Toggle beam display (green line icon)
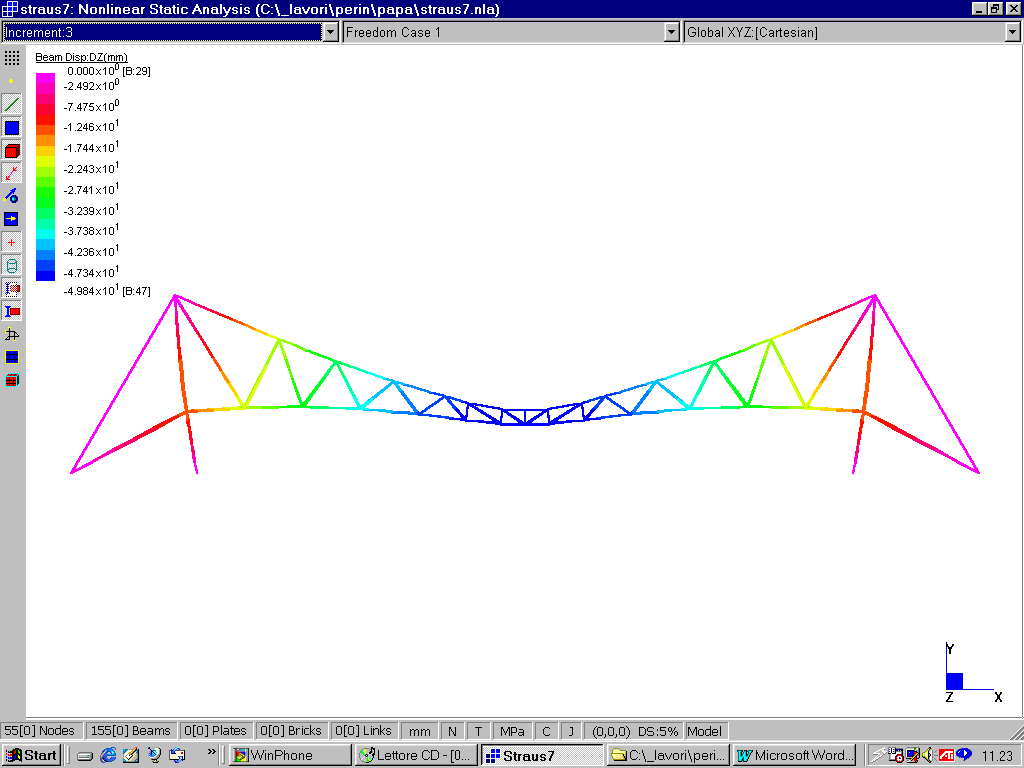Screen dimensions: 1024x768 pyautogui.click(x=12, y=104)
